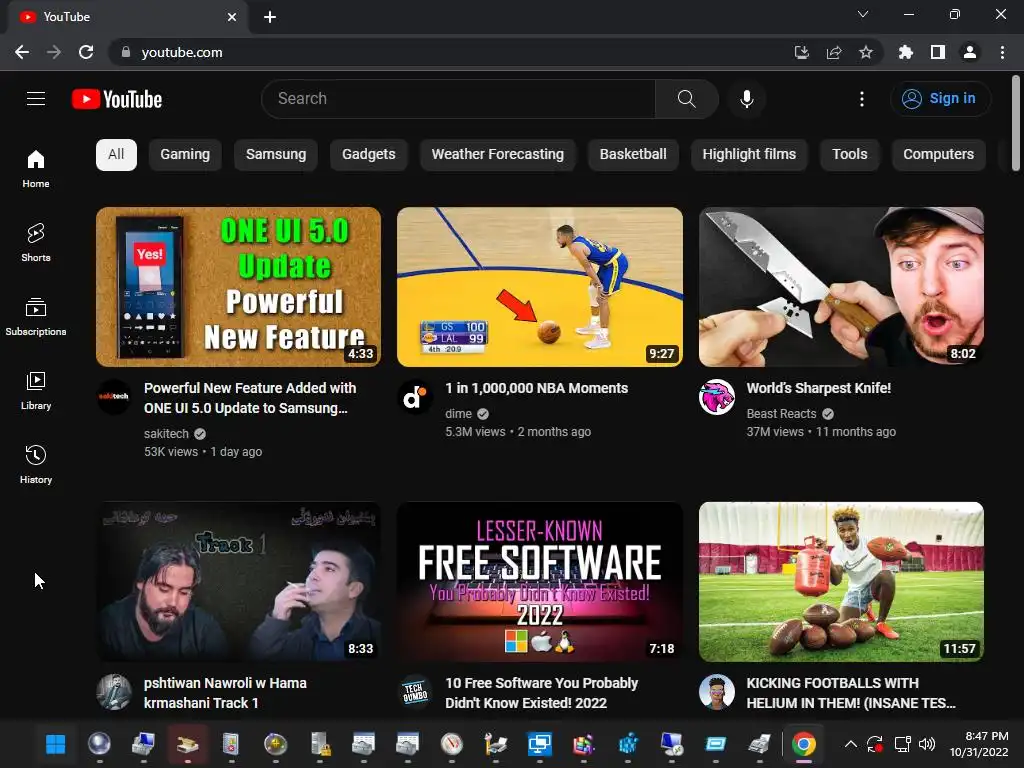Image resolution: width=1024 pixels, height=768 pixels.
Task: Toggle the browser side panel icon
Action: click(938, 52)
